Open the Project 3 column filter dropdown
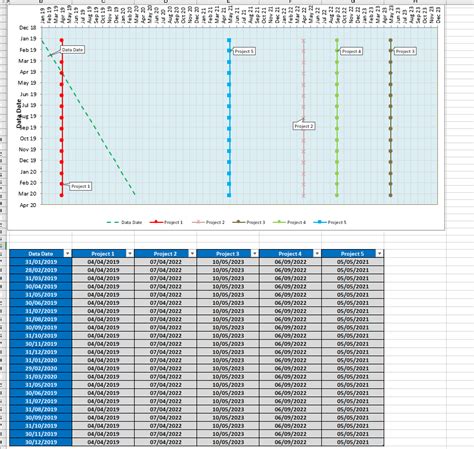 255,254
